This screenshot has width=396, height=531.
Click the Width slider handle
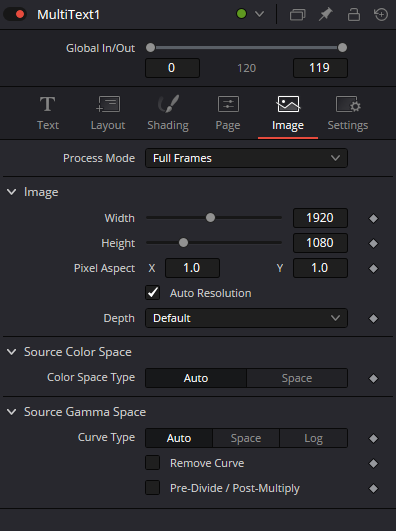210,218
